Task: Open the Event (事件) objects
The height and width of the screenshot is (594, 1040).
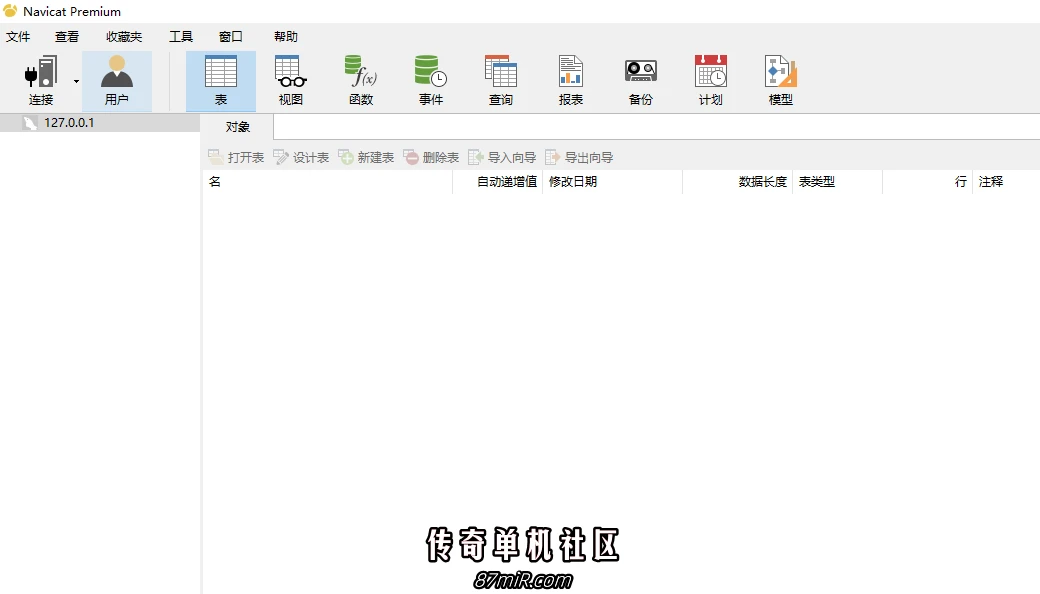Action: 431,81
